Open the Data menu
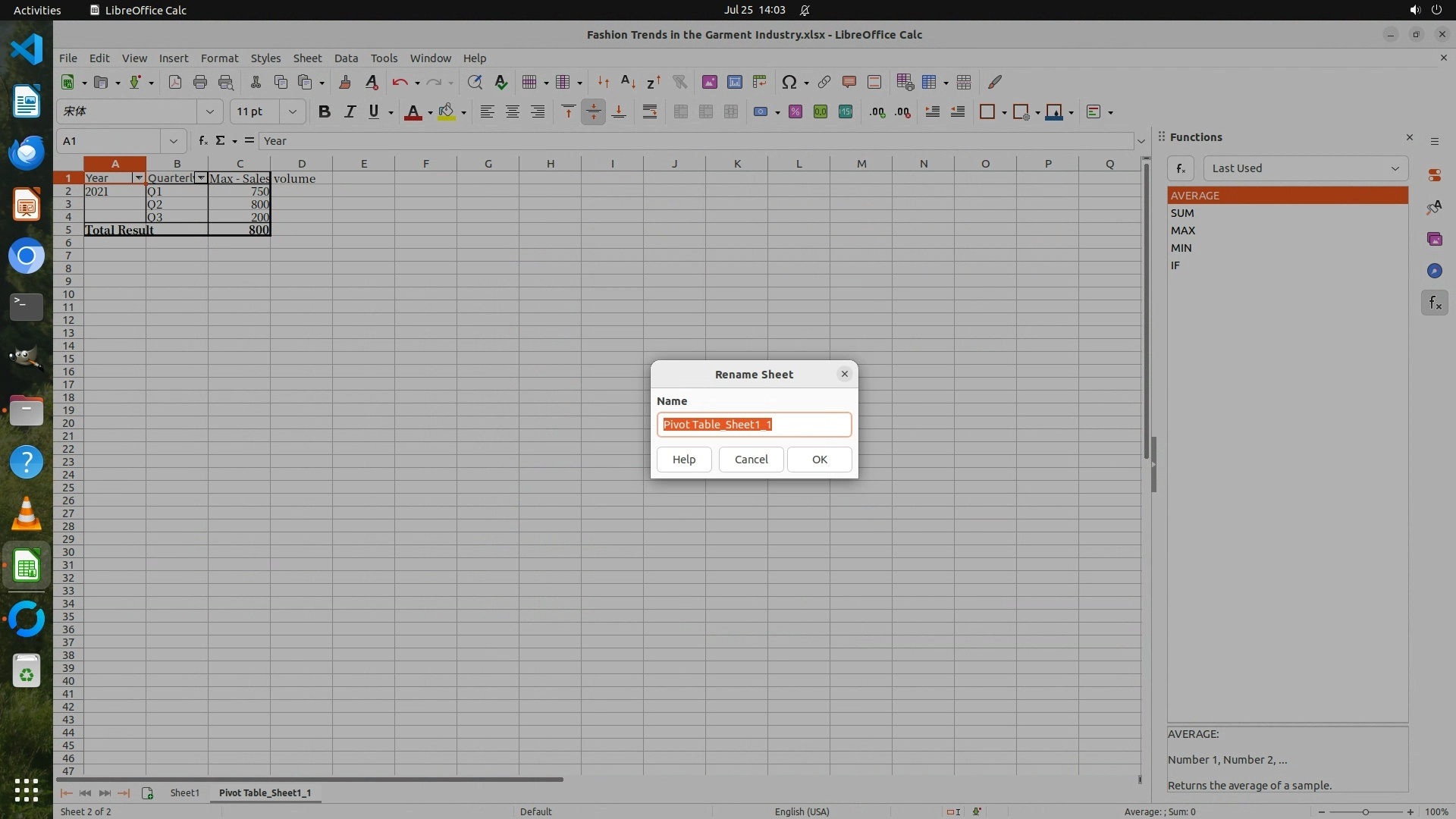 click(x=345, y=58)
